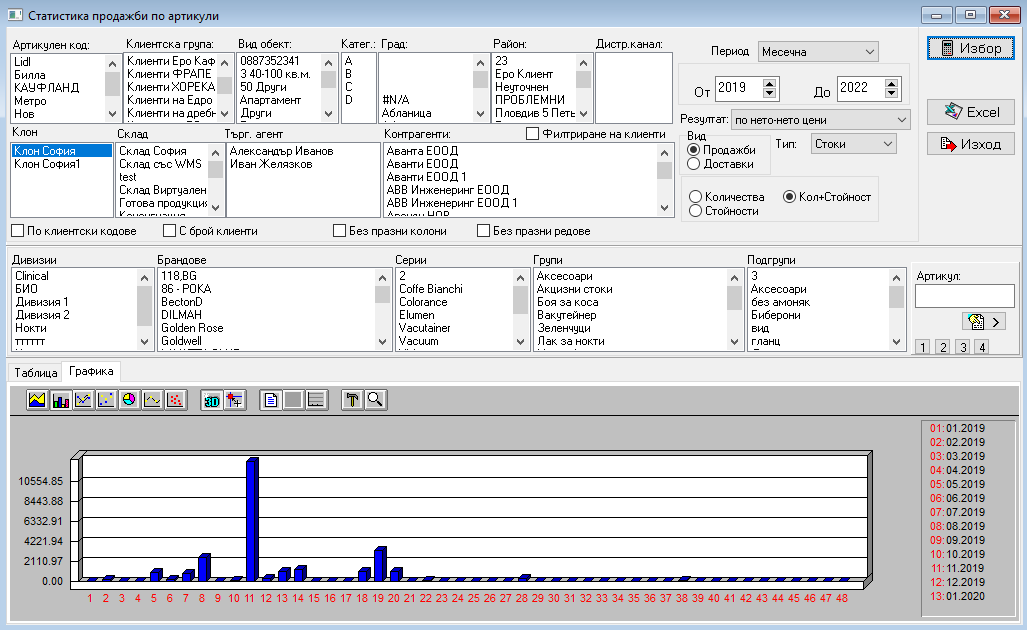Open the Тип dropdown showing Стоки
1027x630 pixels.
[853, 144]
